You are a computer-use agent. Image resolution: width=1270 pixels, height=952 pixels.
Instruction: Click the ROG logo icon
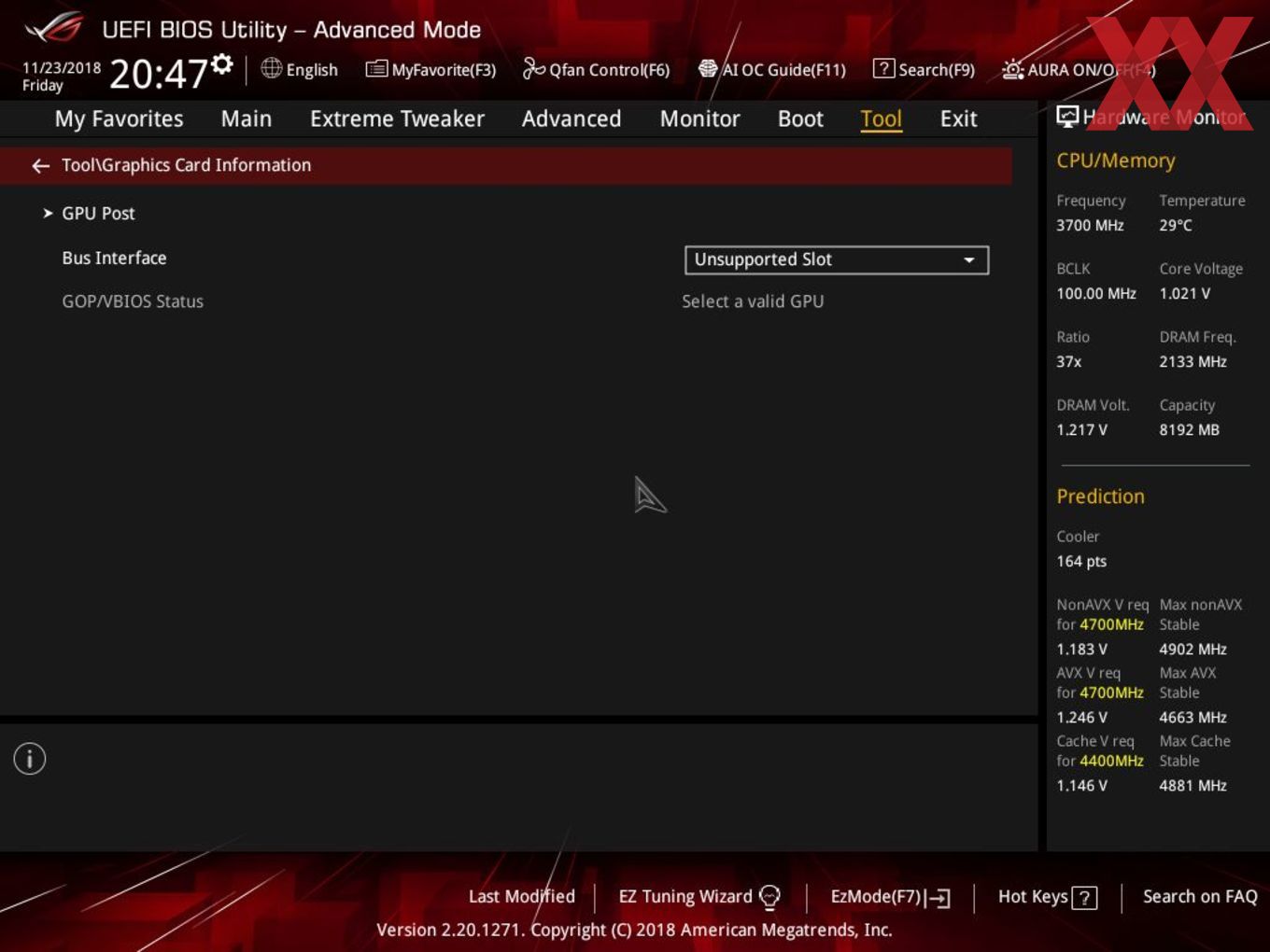(54, 28)
